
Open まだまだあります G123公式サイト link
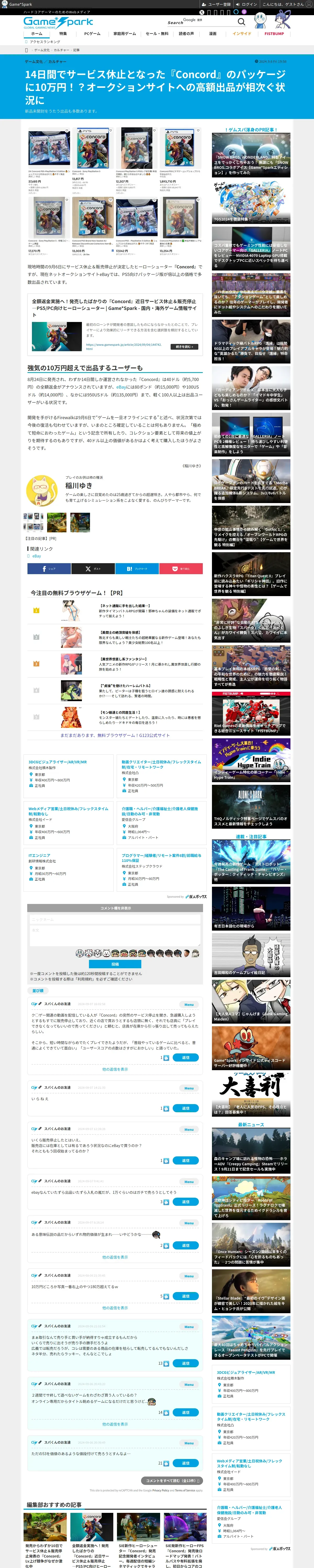click(115, 735)
